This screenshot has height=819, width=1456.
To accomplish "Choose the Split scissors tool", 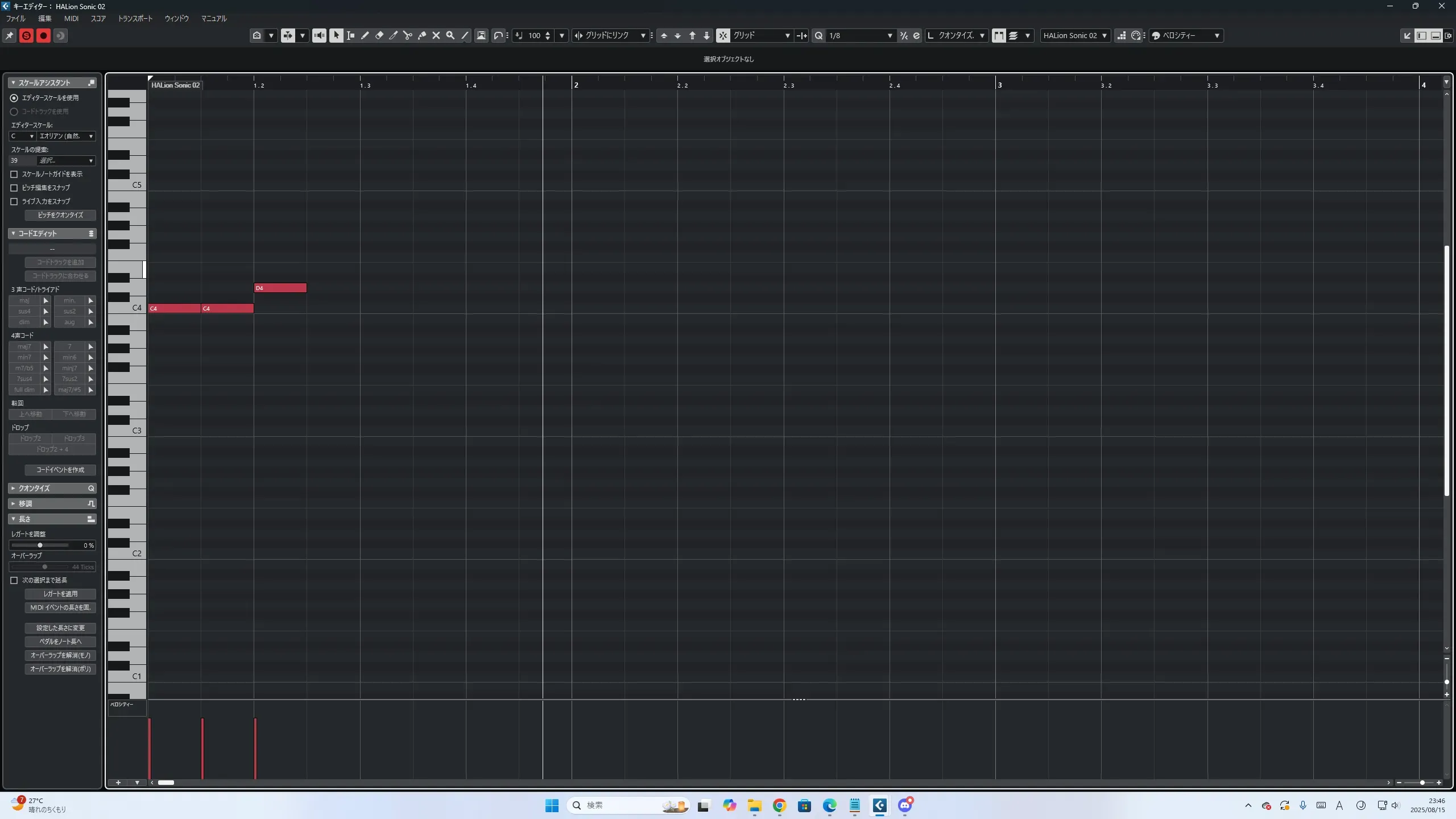I will coord(407,35).
